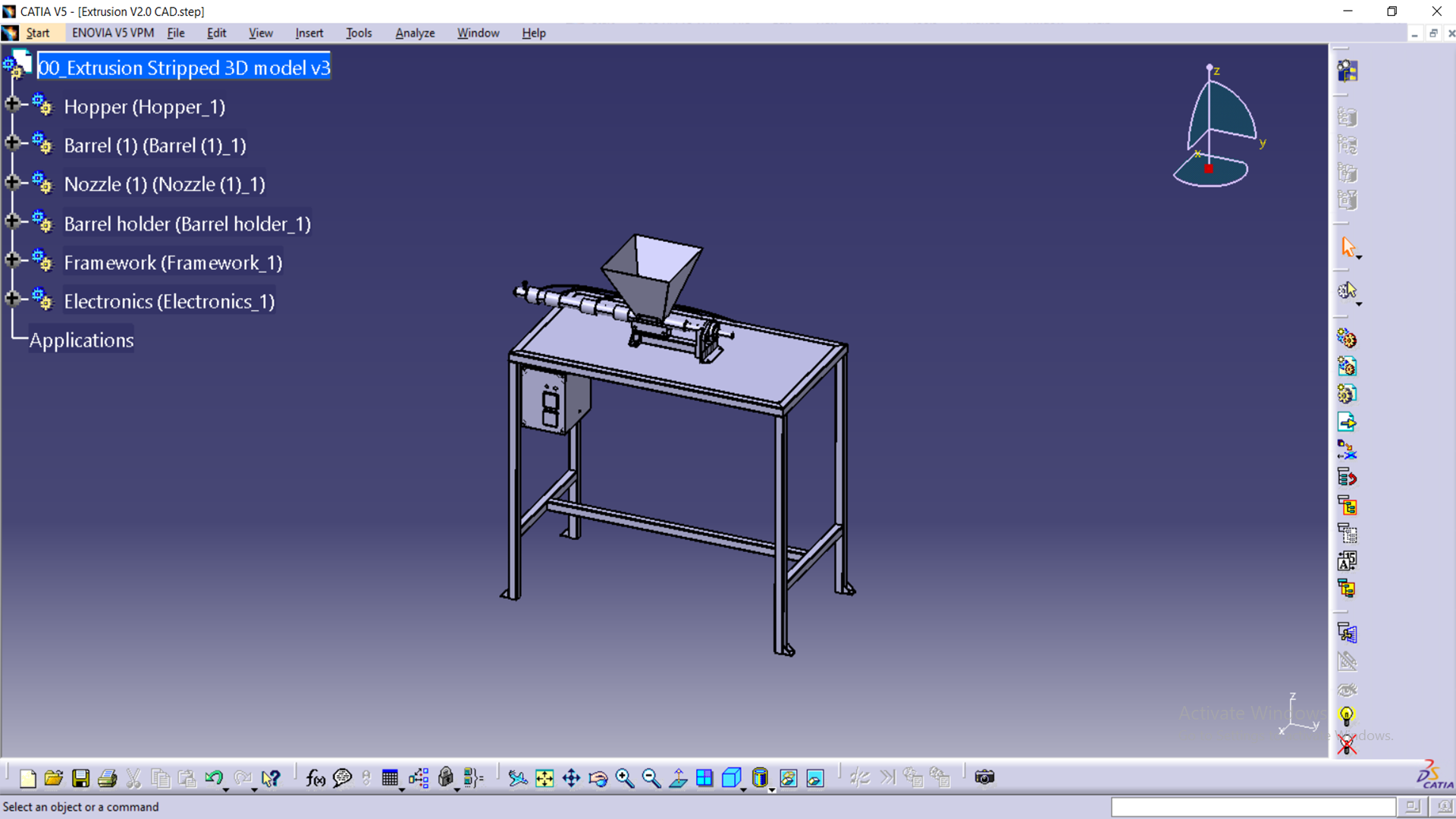Click the Open file folder icon
Viewport: 1456px width, 819px height.
pos(54,778)
